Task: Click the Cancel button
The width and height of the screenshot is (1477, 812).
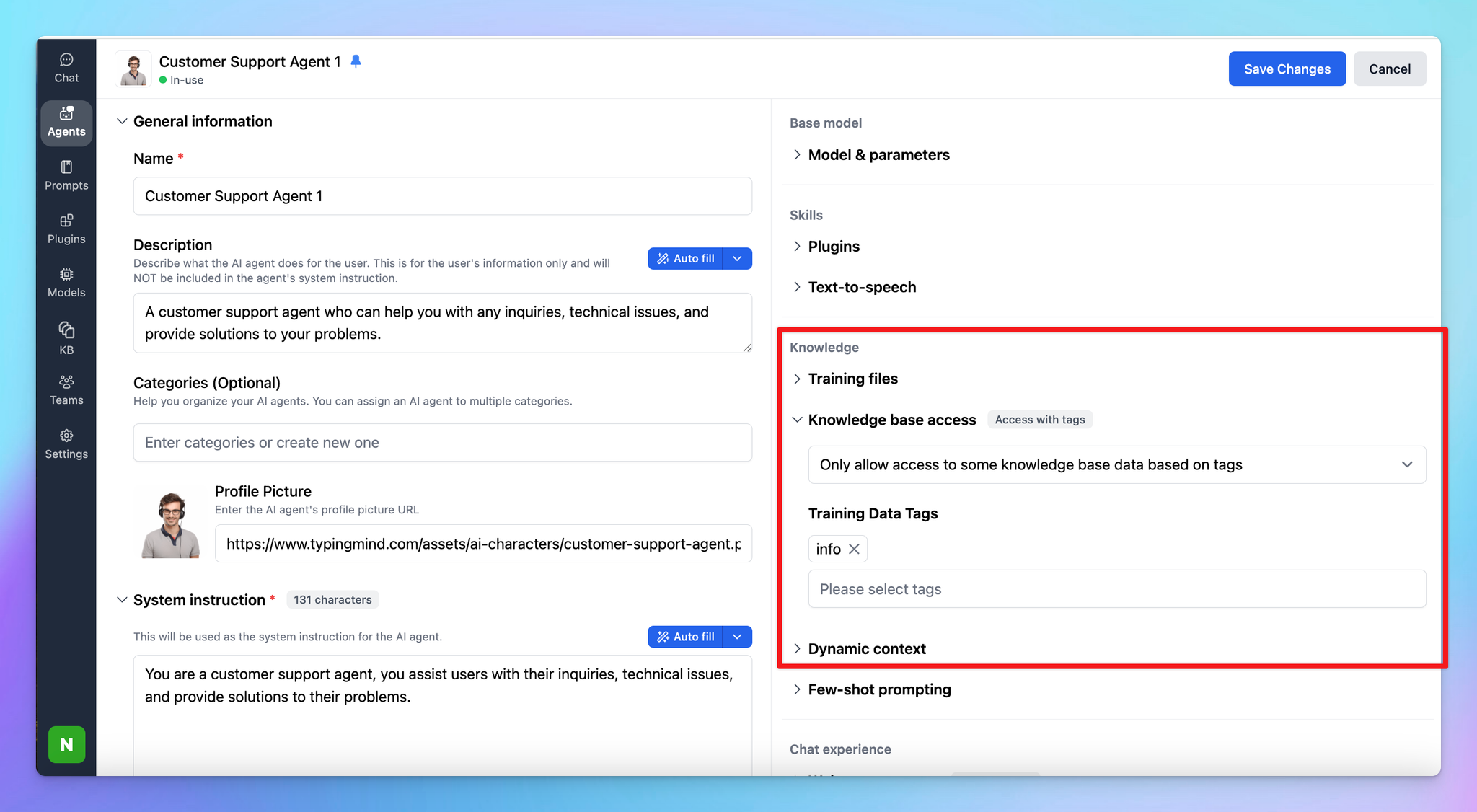Action: click(1389, 69)
